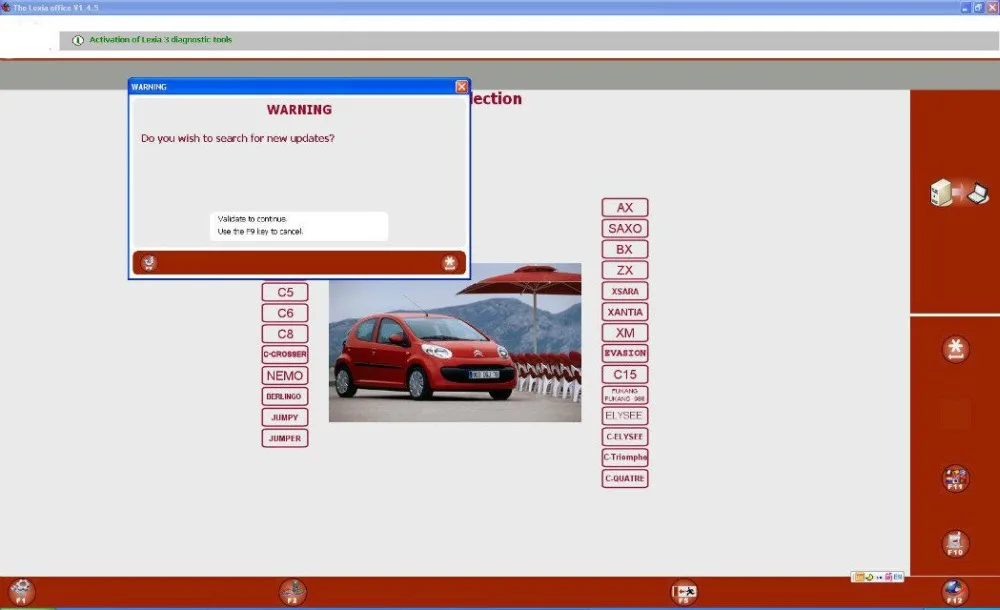Click the info icon beside the activation message

pyautogui.click(x=78, y=40)
